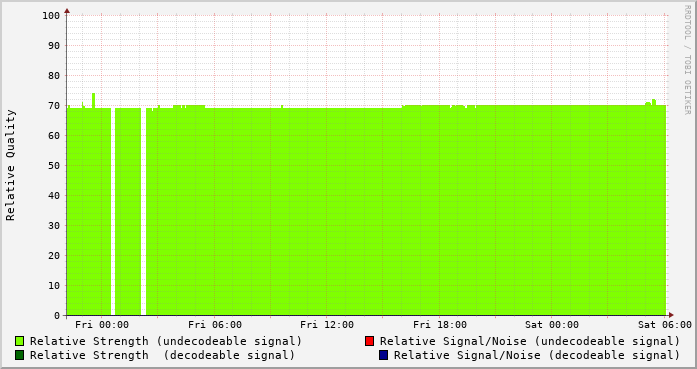
Task: Click the 100 value on the y-axis
Action: (x=51, y=16)
